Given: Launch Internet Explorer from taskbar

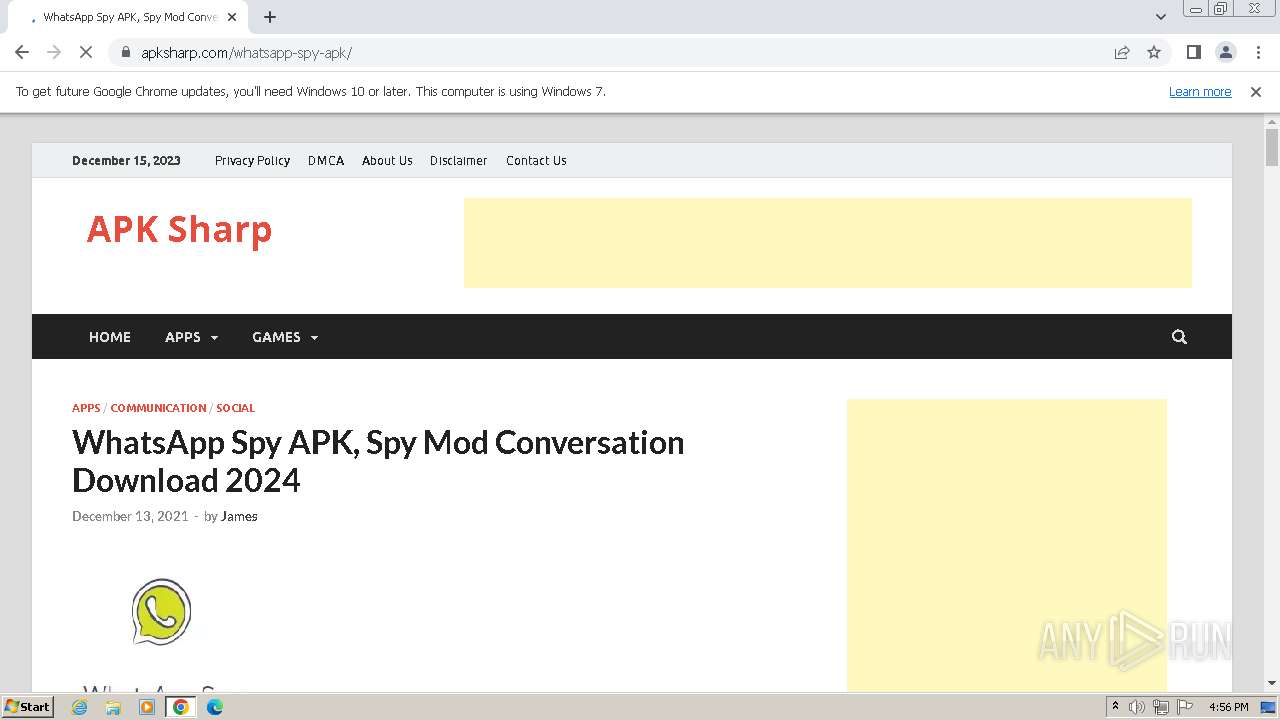Looking at the screenshot, I should pos(80,707).
